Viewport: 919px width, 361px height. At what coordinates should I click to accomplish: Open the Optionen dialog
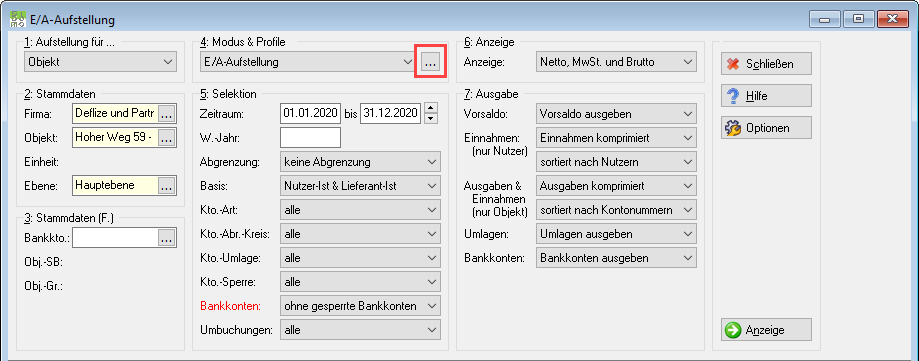pos(766,128)
